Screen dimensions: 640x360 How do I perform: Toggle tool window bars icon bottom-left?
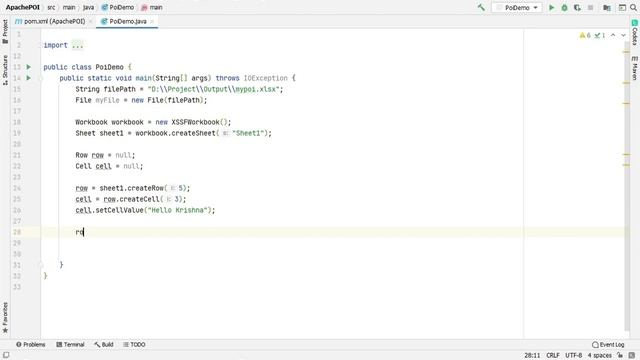tap(6, 355)
